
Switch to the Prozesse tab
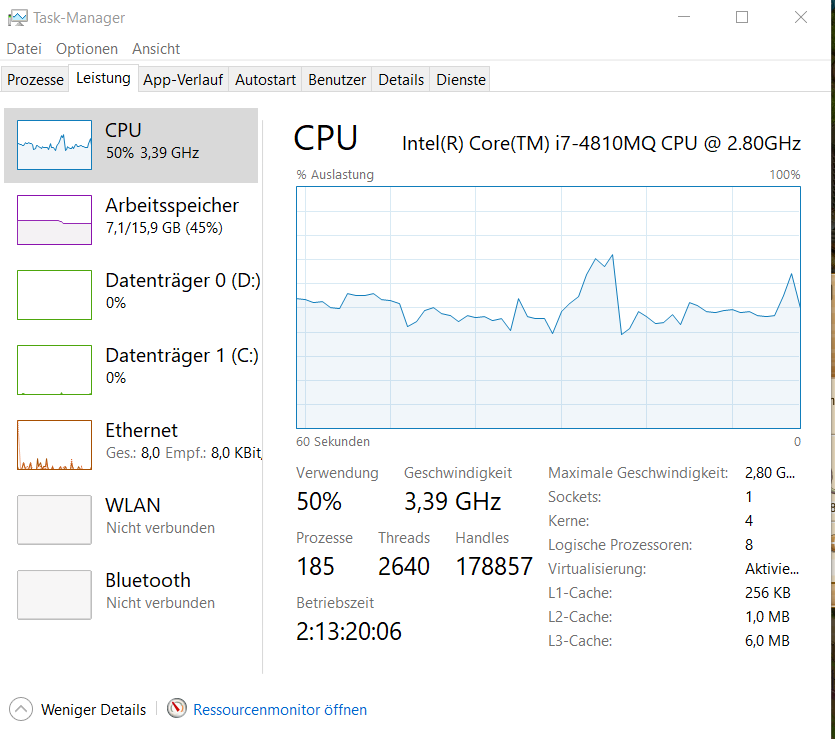pos(35,79)
